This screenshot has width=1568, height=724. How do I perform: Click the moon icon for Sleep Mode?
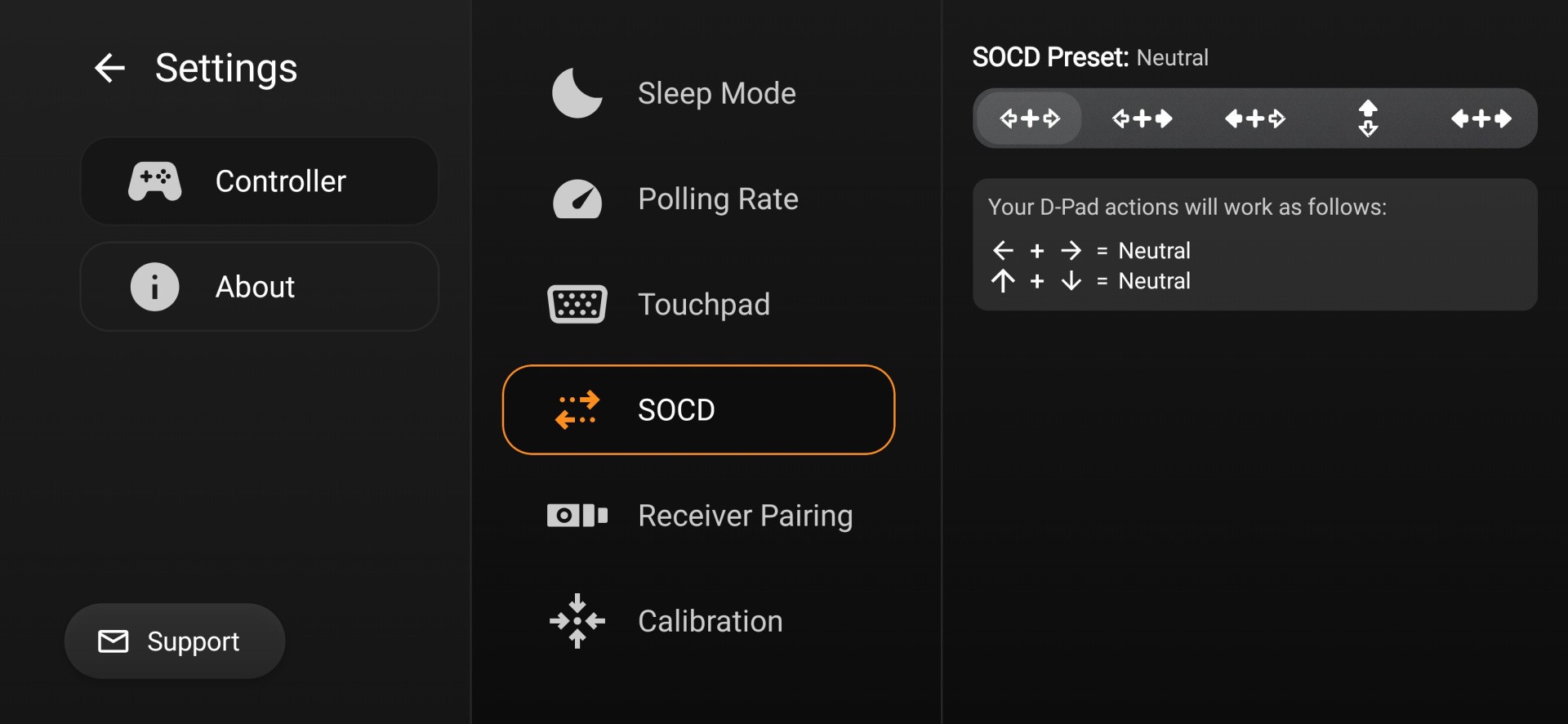click(577, 93)
